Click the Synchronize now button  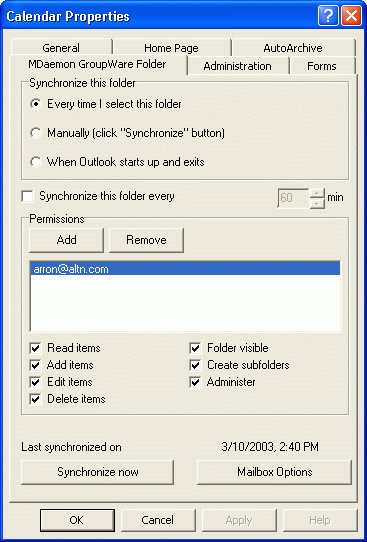tap(97, 472)
